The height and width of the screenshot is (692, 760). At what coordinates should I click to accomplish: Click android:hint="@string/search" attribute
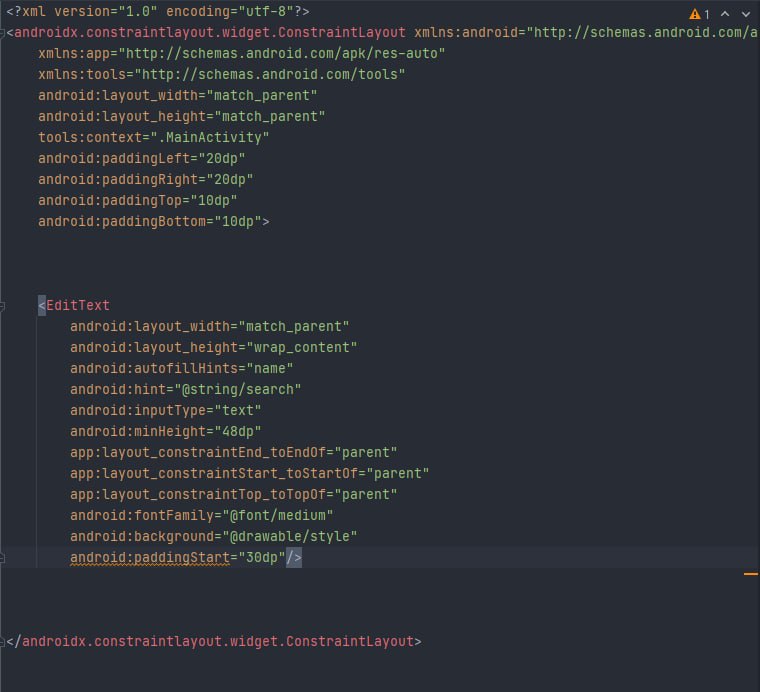tap(186, 390)
